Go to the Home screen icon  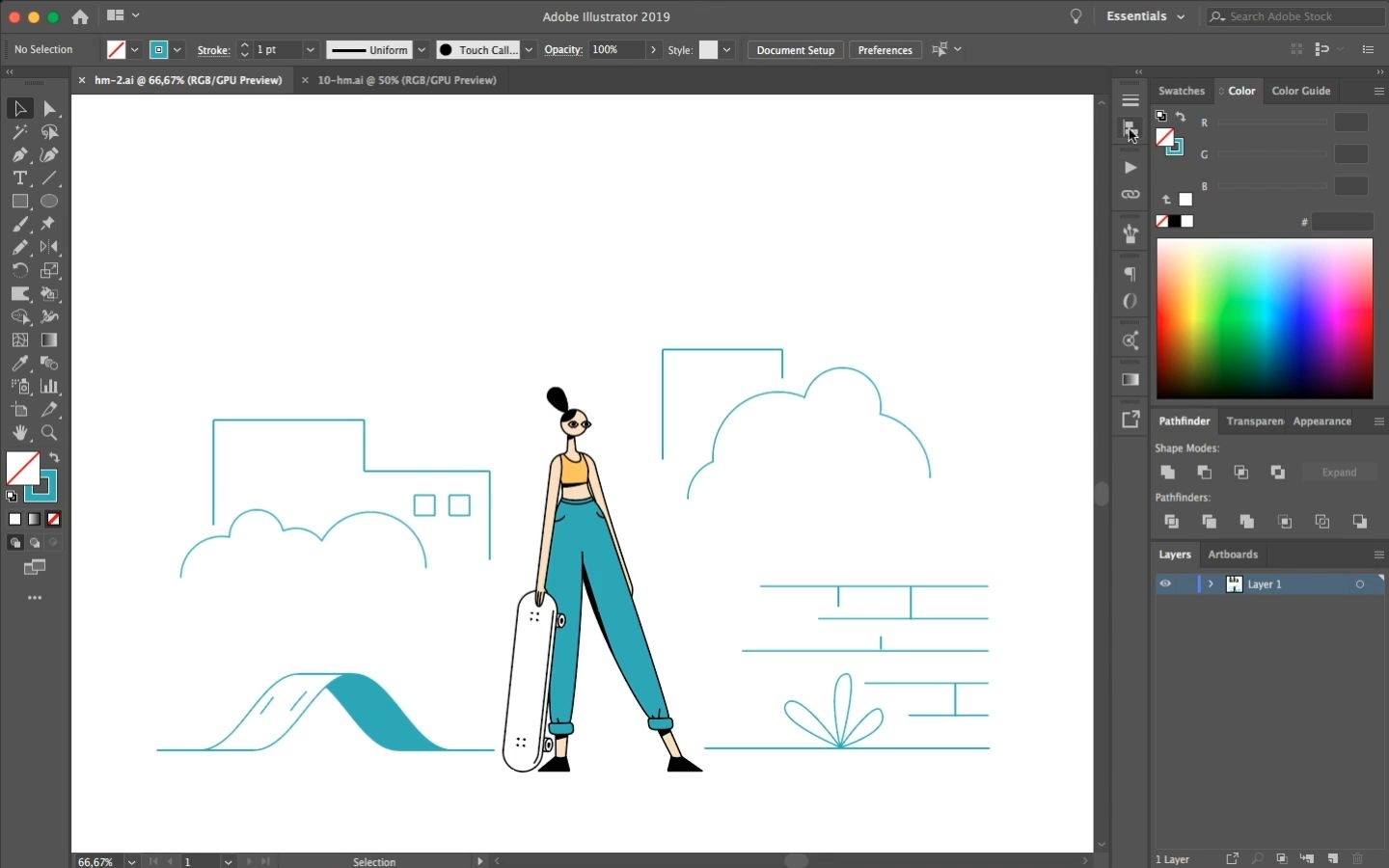(81, 16)
